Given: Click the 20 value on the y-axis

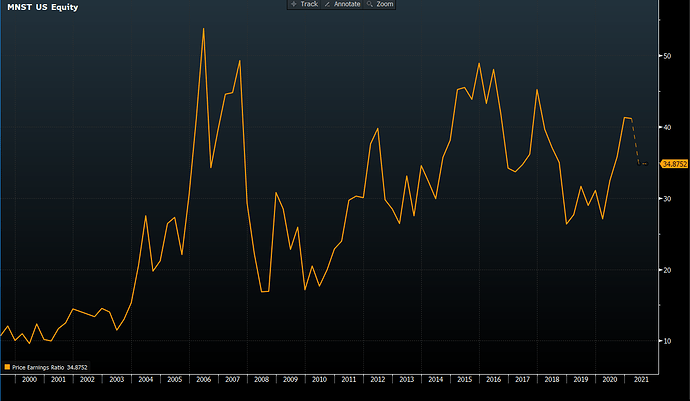Looking at the screenshot, I should (667, 270).
